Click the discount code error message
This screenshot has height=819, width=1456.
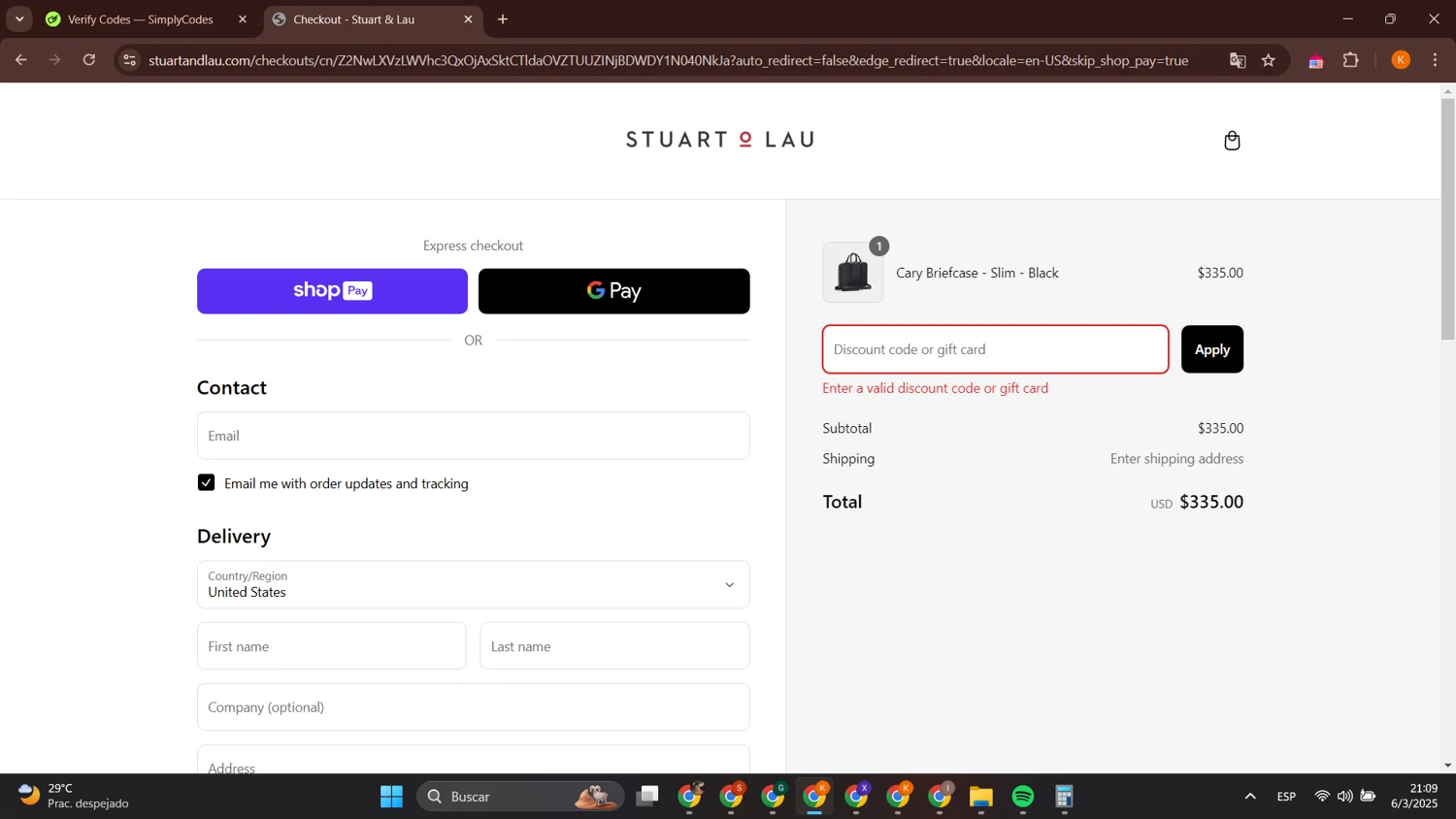click(x=936, y=388)
